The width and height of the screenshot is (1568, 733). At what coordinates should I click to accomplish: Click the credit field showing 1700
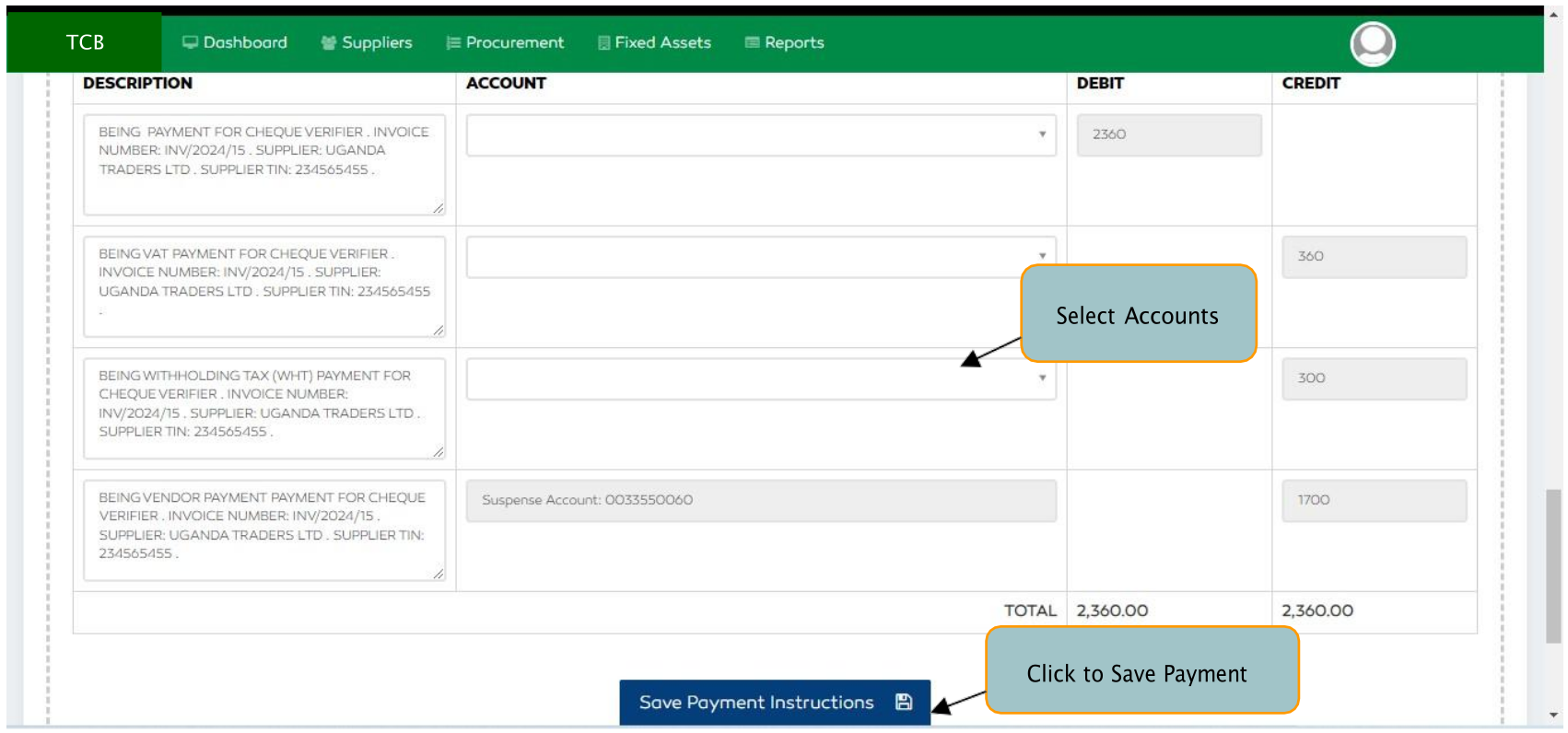(1373, 500)
